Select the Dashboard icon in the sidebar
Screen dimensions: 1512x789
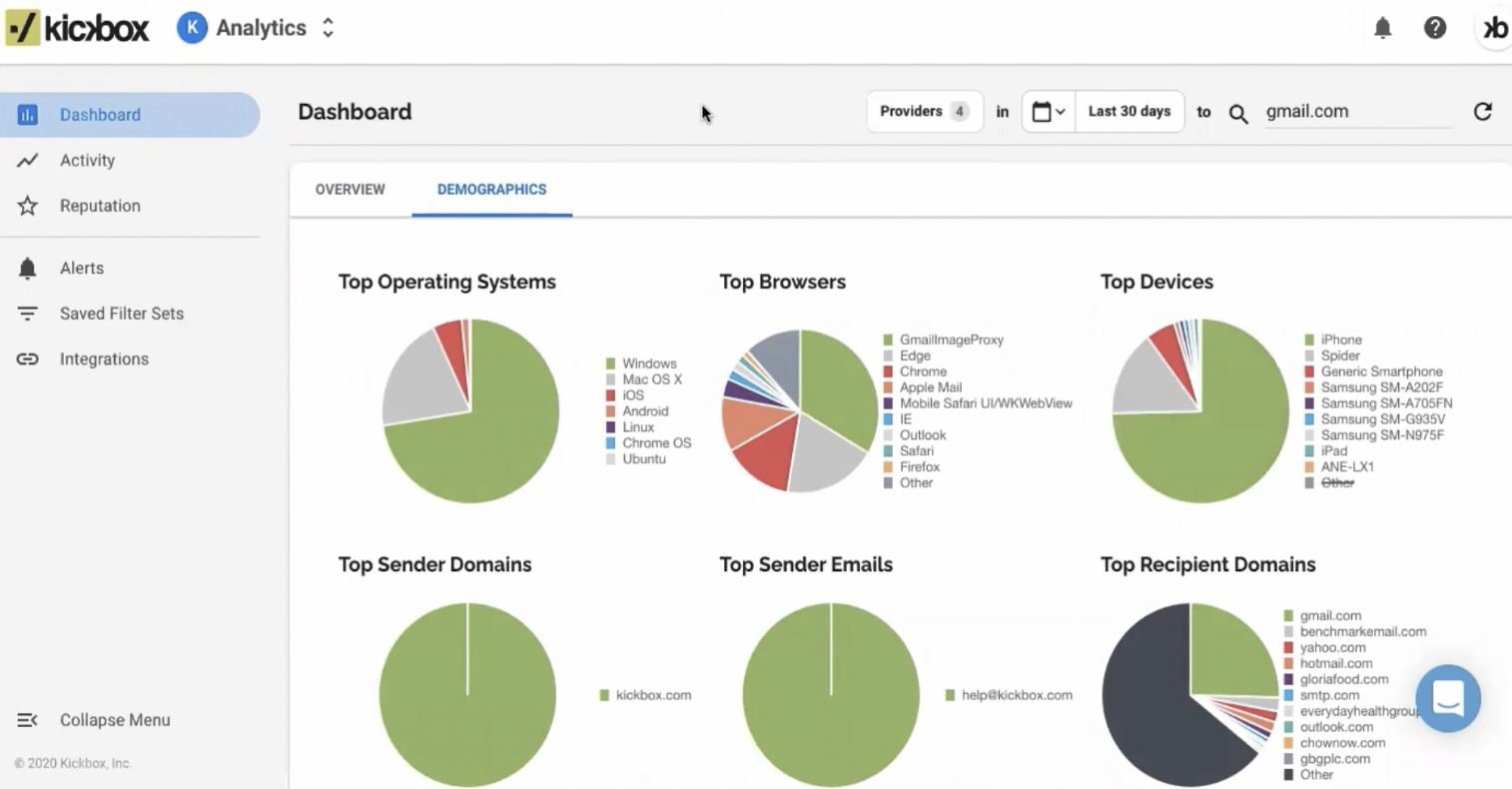click(x=28, y=115)
